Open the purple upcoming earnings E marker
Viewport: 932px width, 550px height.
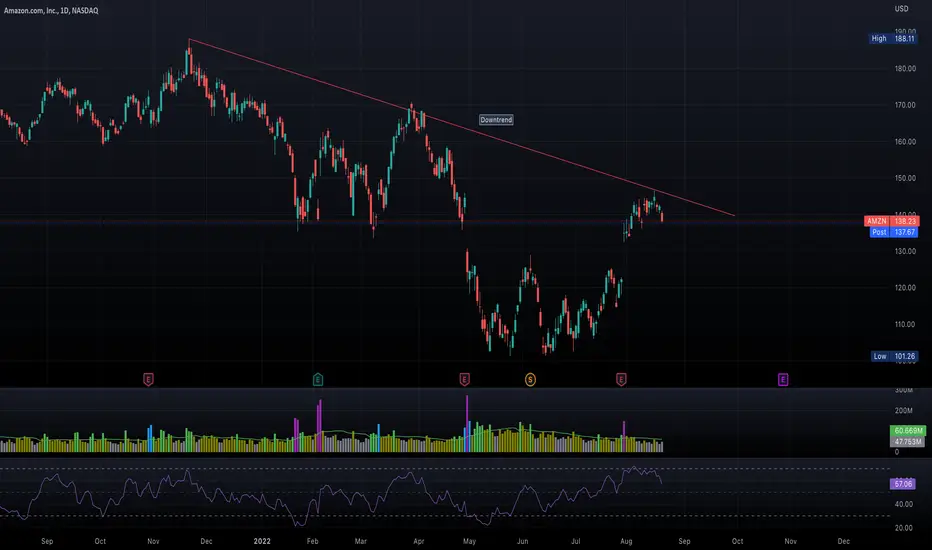(783, 379)
